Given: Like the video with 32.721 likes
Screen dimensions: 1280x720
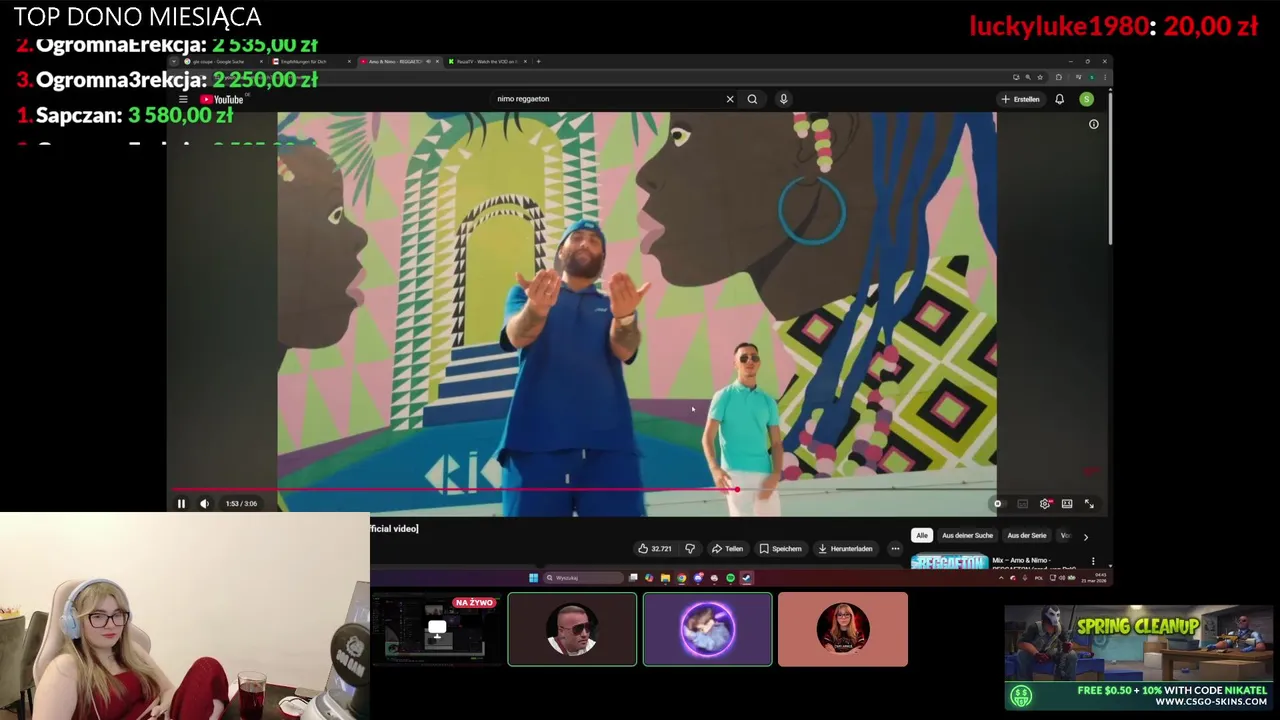Looking at the screenshot, I should coord(655,548).
